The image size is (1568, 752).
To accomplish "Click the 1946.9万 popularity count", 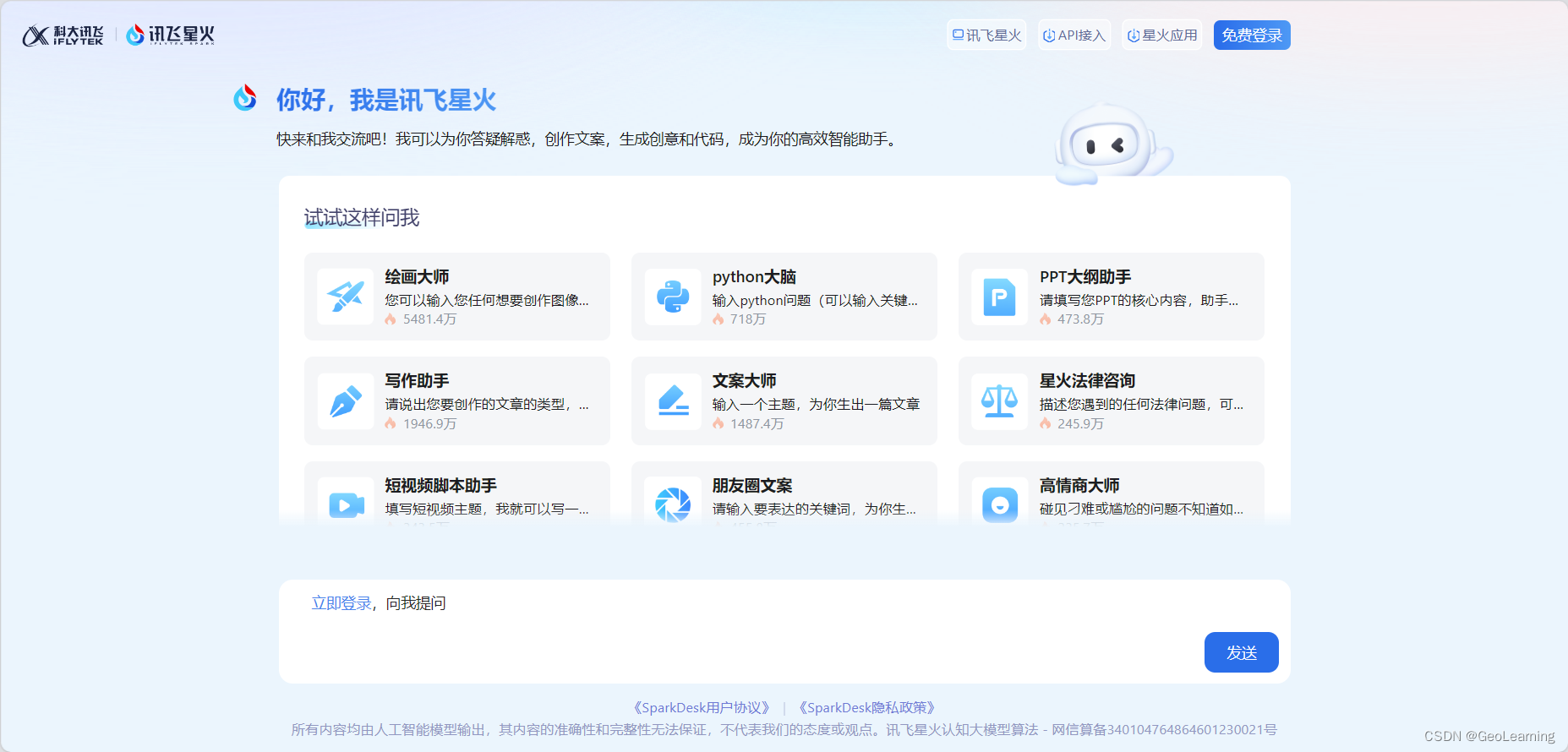I will 429,424.
